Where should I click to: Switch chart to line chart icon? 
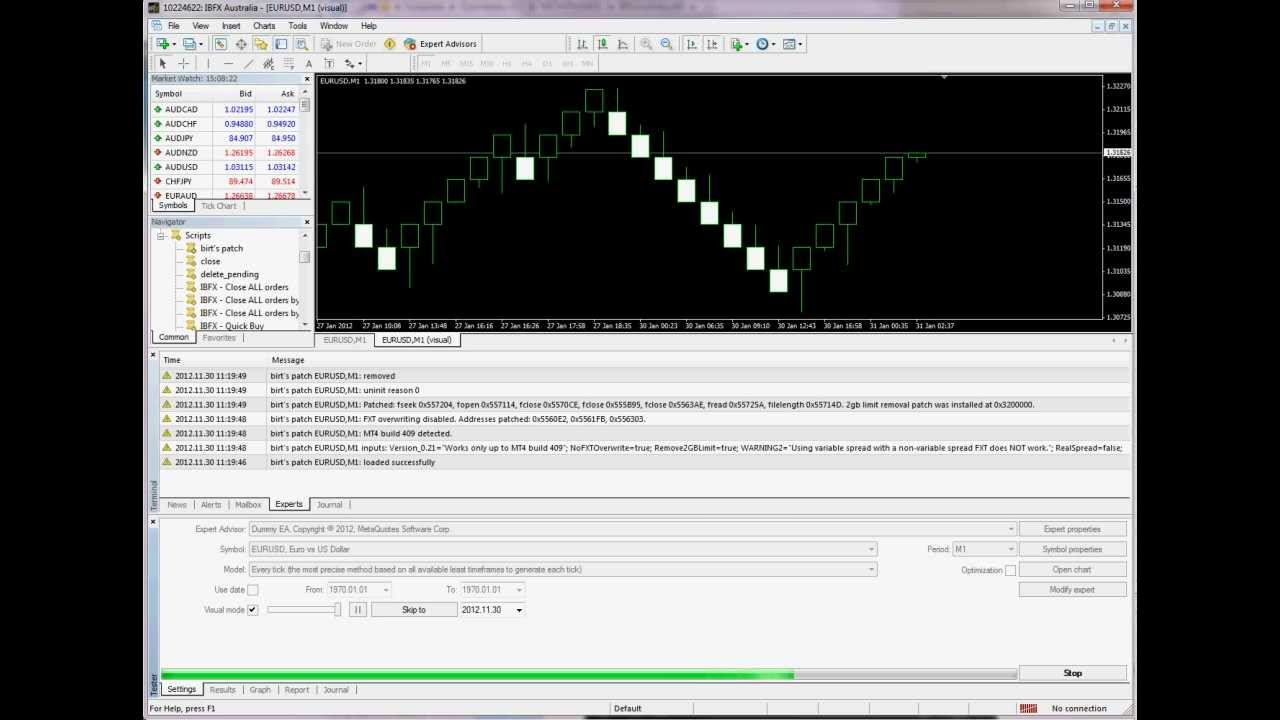(623, 44)
